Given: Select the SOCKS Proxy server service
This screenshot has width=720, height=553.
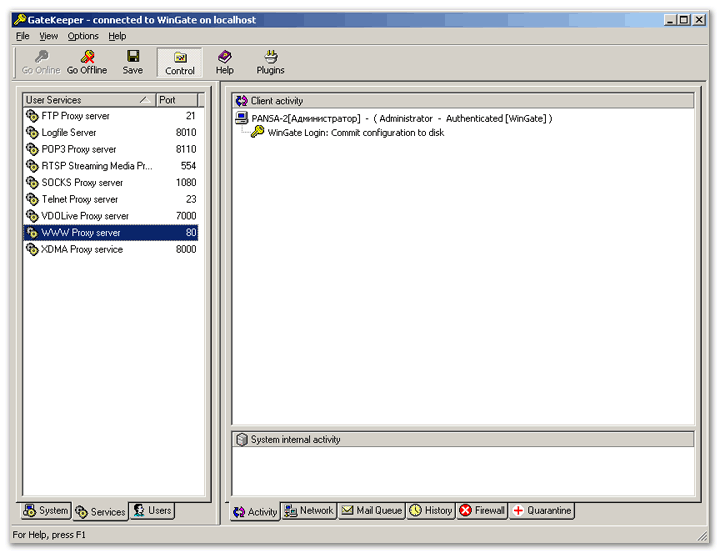Looking at the screenshot, I should (111, 183).
